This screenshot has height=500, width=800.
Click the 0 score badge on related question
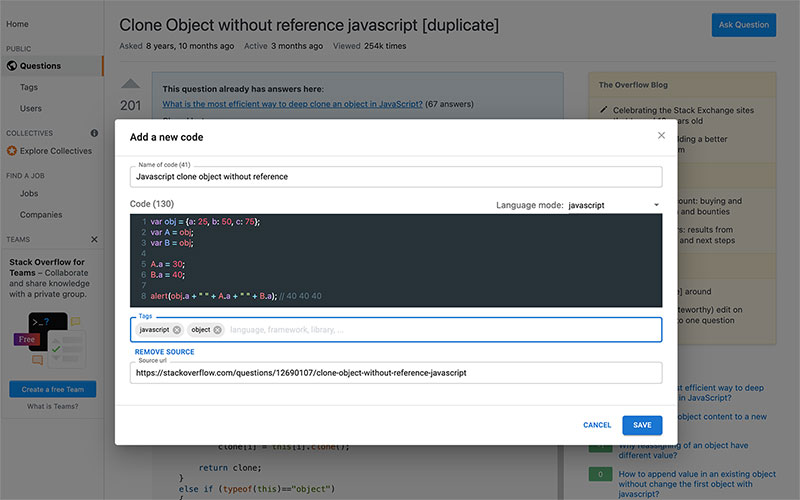point(601,474)
